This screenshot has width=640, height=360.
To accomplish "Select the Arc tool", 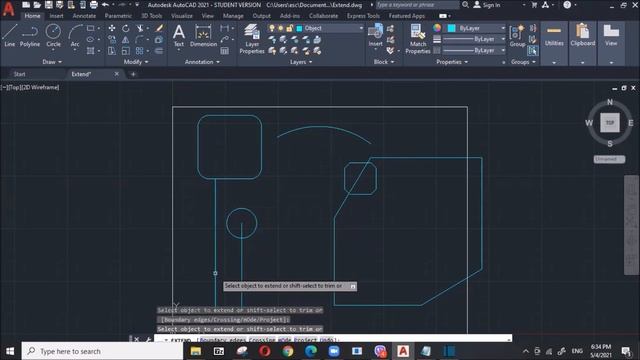I will [75, 35].
